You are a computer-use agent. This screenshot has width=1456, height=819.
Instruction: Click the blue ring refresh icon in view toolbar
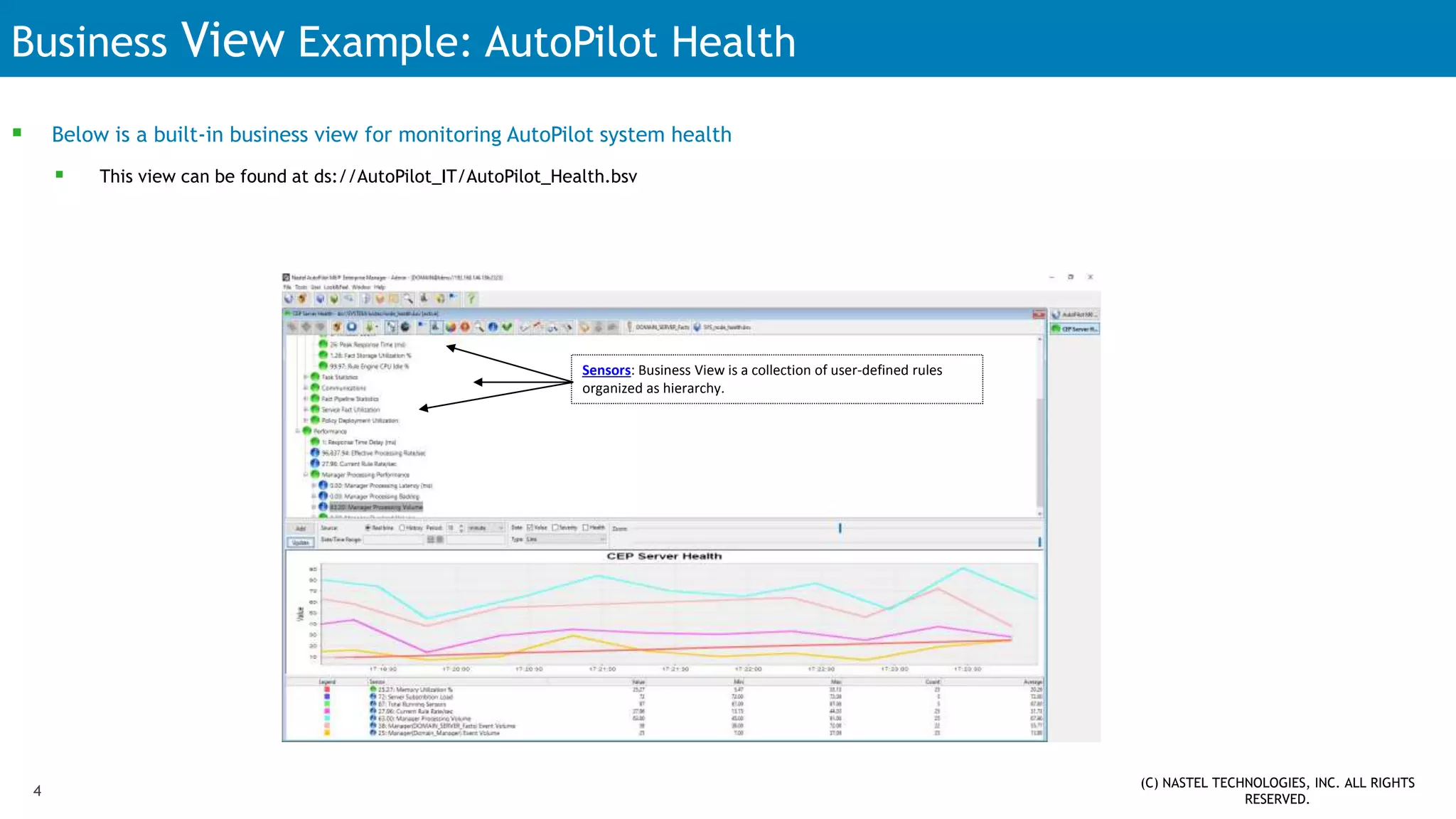point(351,327)
